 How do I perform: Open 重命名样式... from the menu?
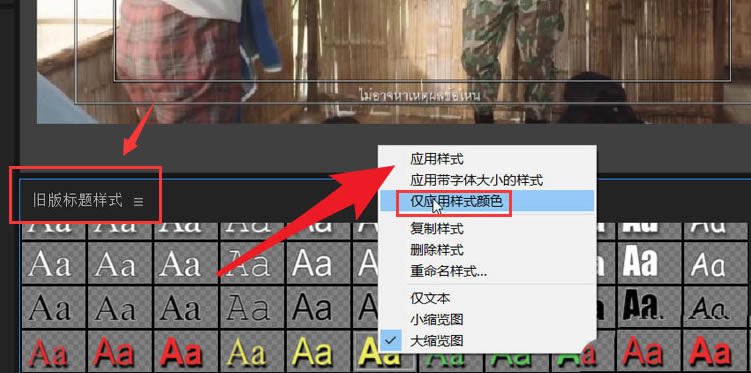pos(448,271)
